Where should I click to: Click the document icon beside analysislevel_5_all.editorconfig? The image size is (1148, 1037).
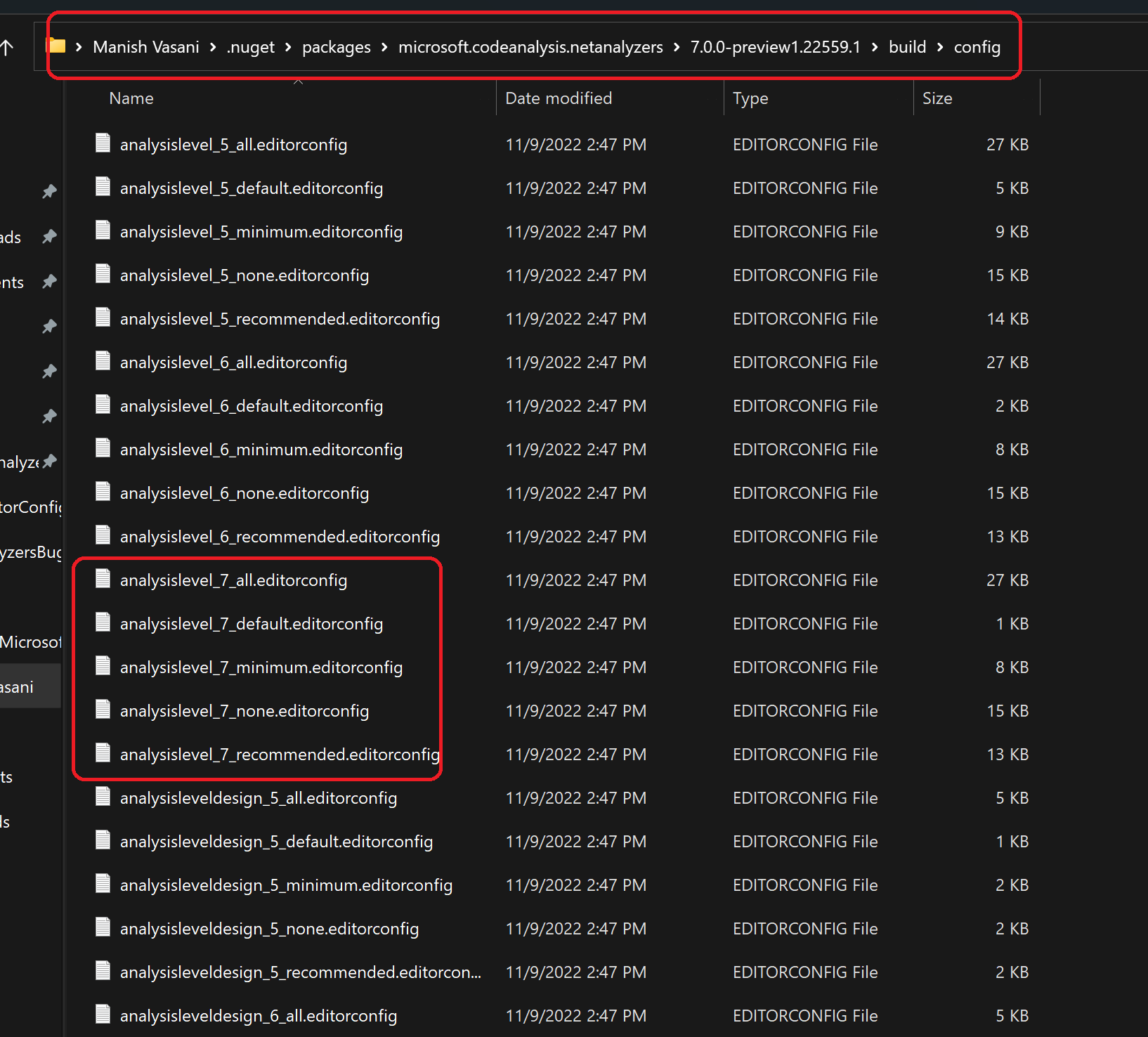point(102,143)
